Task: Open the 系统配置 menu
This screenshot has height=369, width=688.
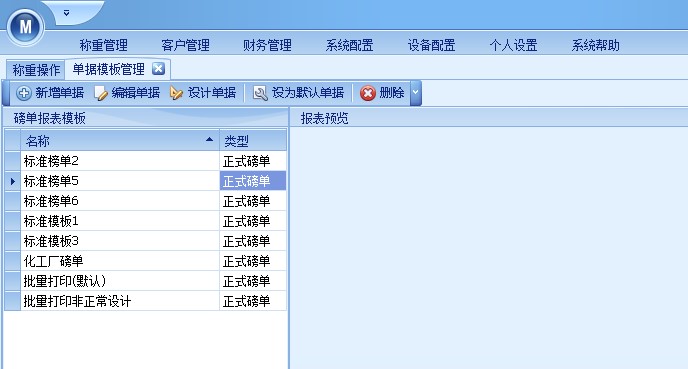Action: point(349,45)
